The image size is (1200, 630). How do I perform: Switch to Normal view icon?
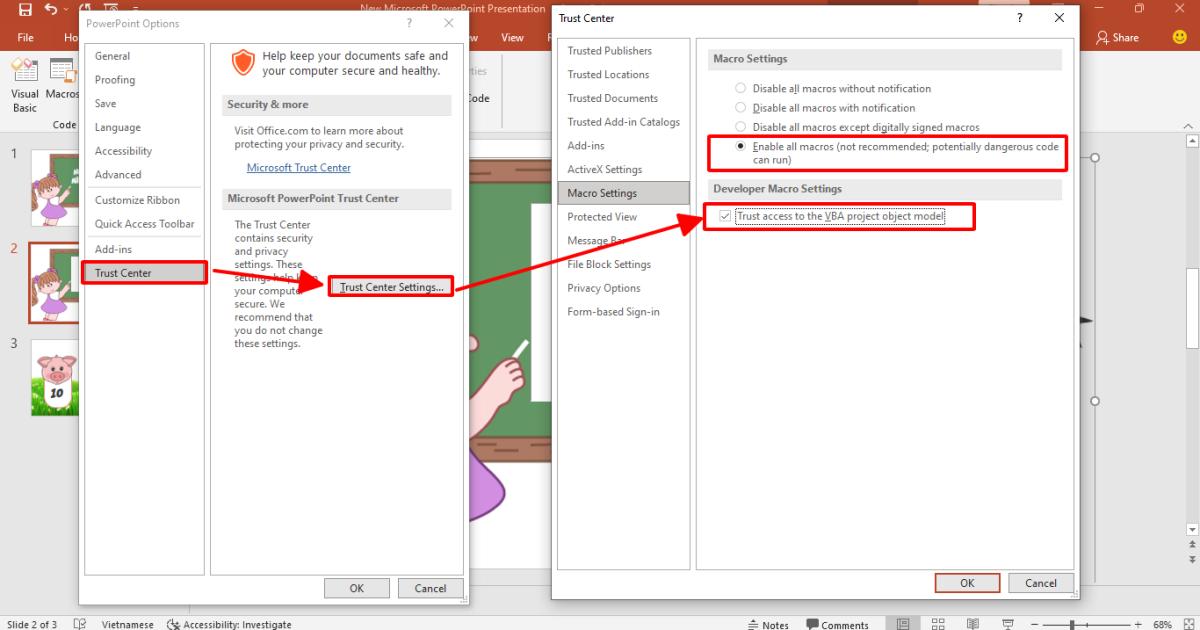(903, 624)
